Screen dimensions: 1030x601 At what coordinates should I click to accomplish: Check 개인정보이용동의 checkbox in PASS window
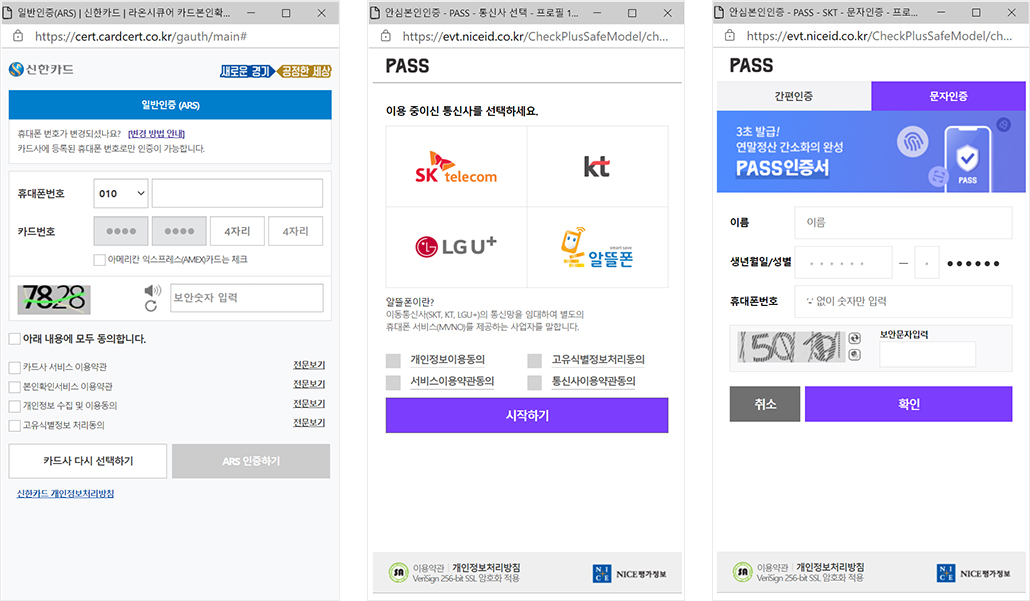pos(393,361)
